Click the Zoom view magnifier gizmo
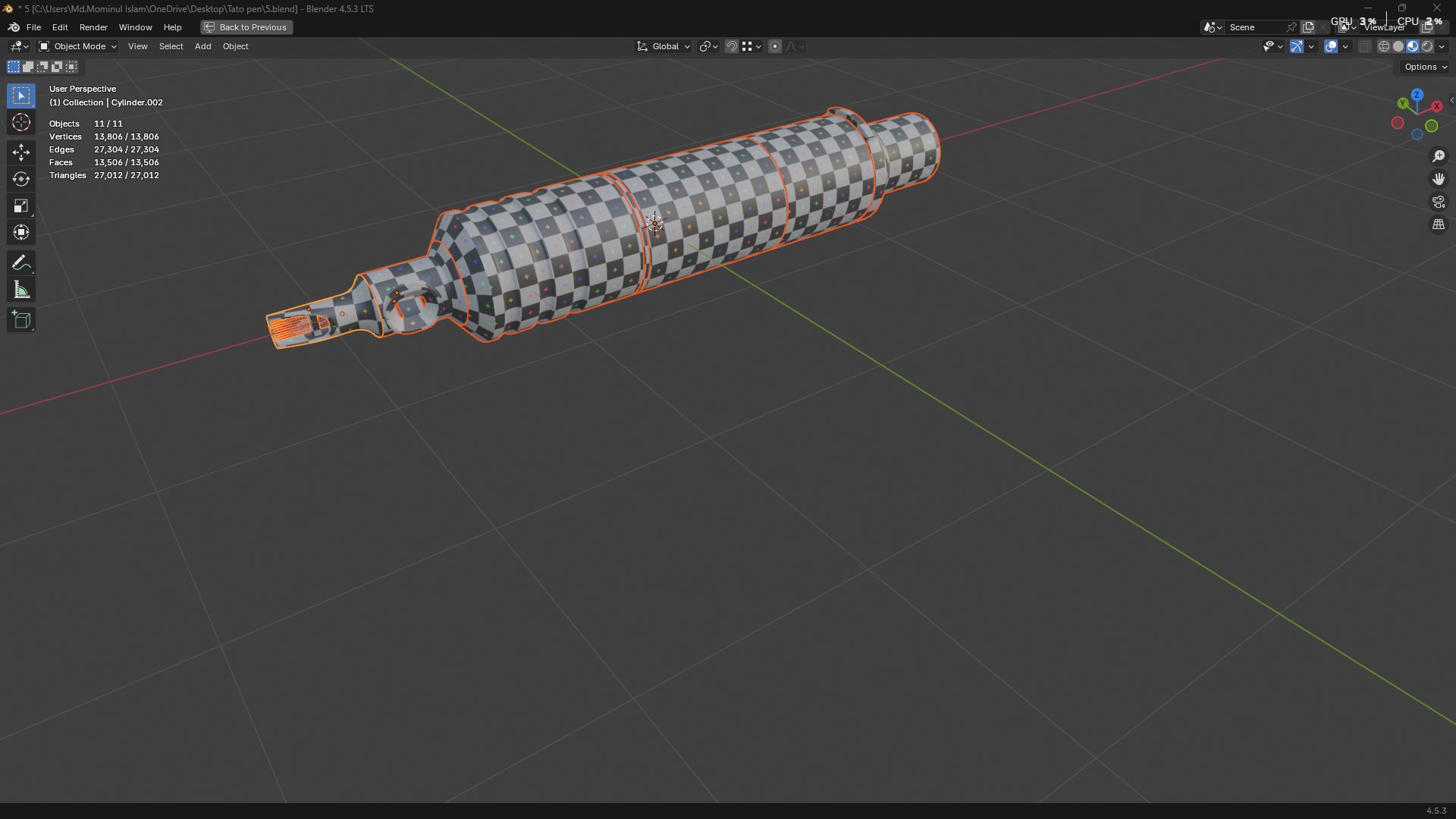 pos(1438,156)
